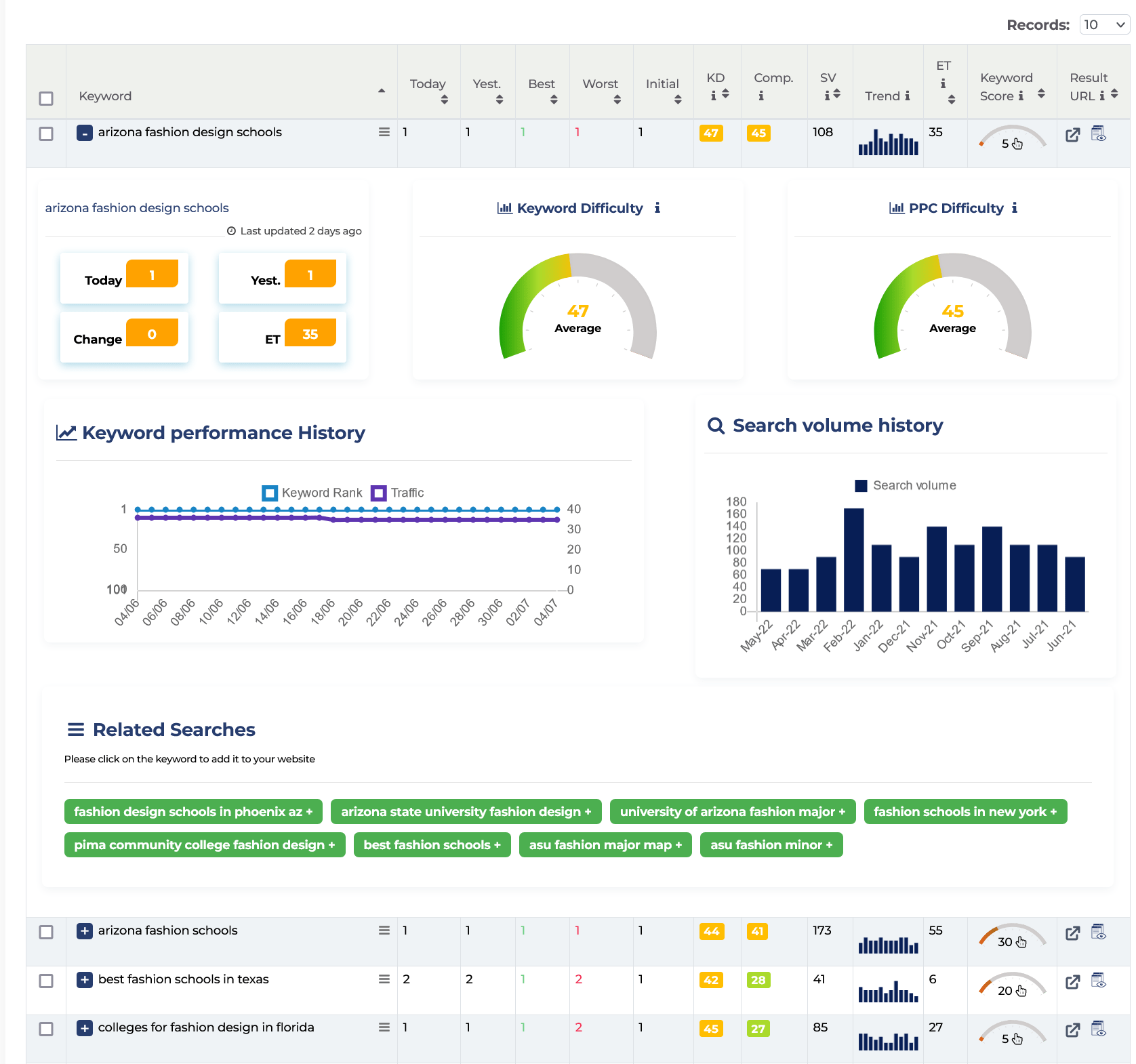The height and width of the screenshot is (1064, 1136).
Task: View SERP snapshot for best fashion schools in texas
Action: [1099, 981]
